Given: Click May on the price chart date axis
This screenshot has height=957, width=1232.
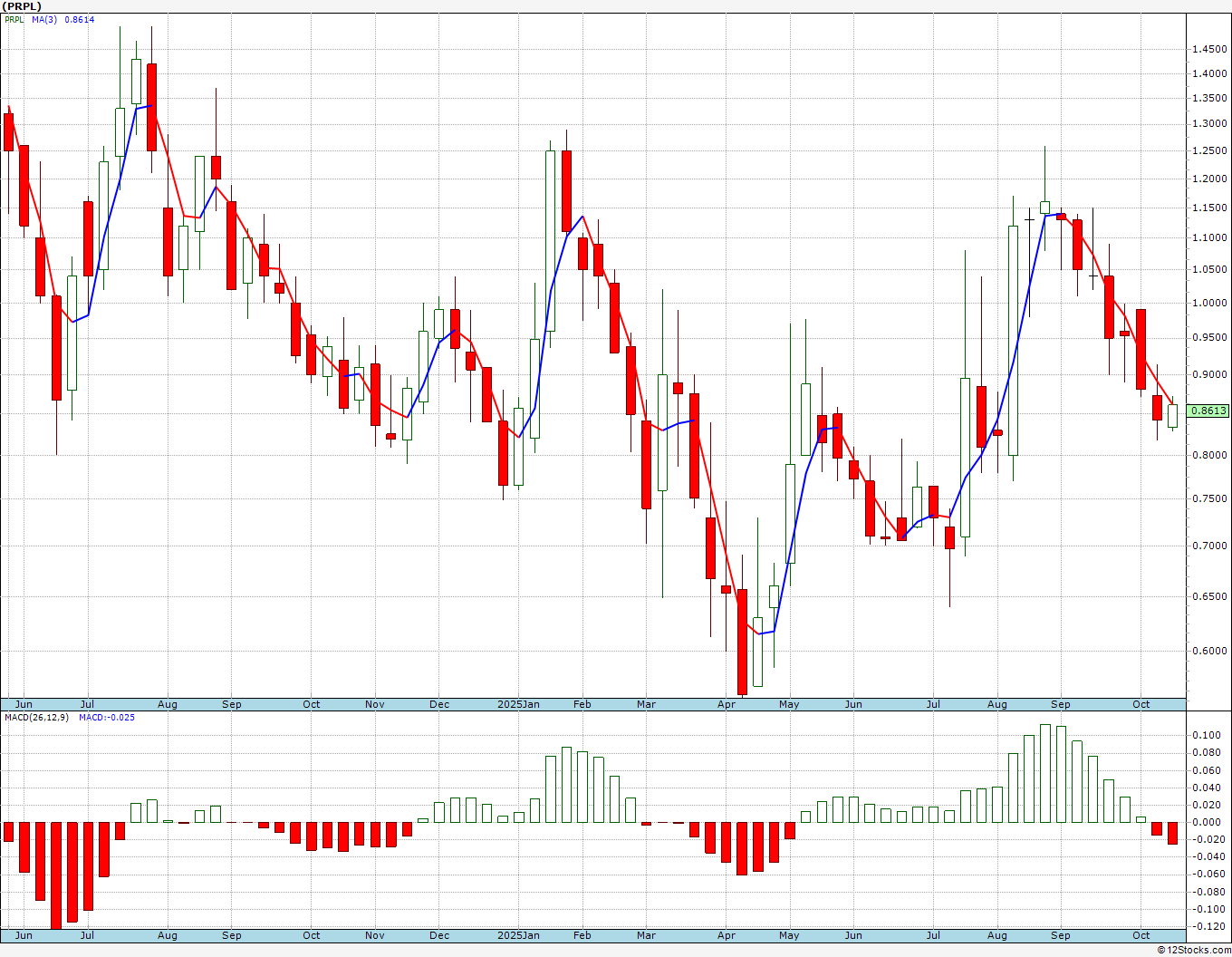Looking at the screenshot, I should point(789,704).
